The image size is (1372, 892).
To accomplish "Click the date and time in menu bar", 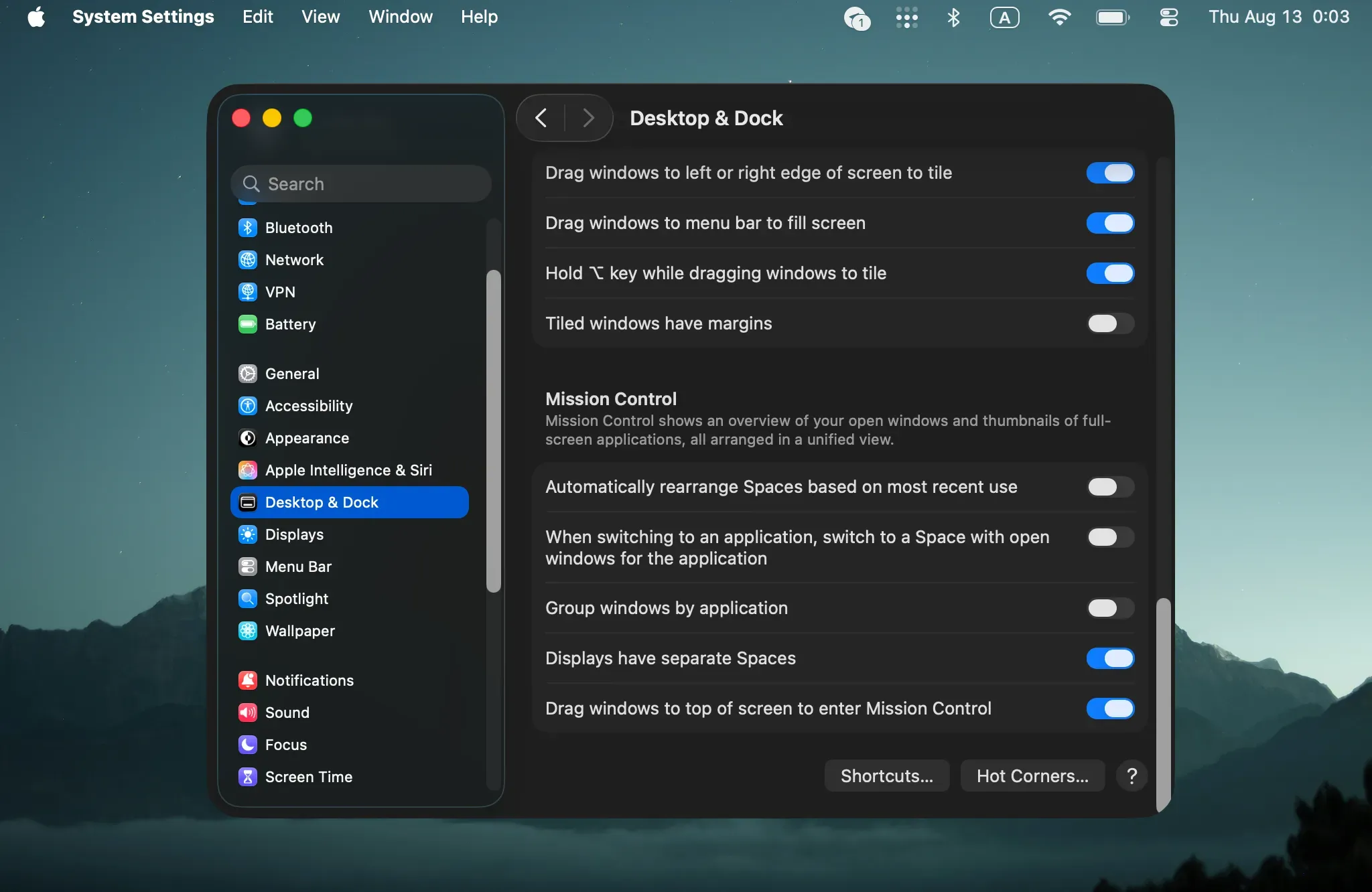I will (1279, 17).
